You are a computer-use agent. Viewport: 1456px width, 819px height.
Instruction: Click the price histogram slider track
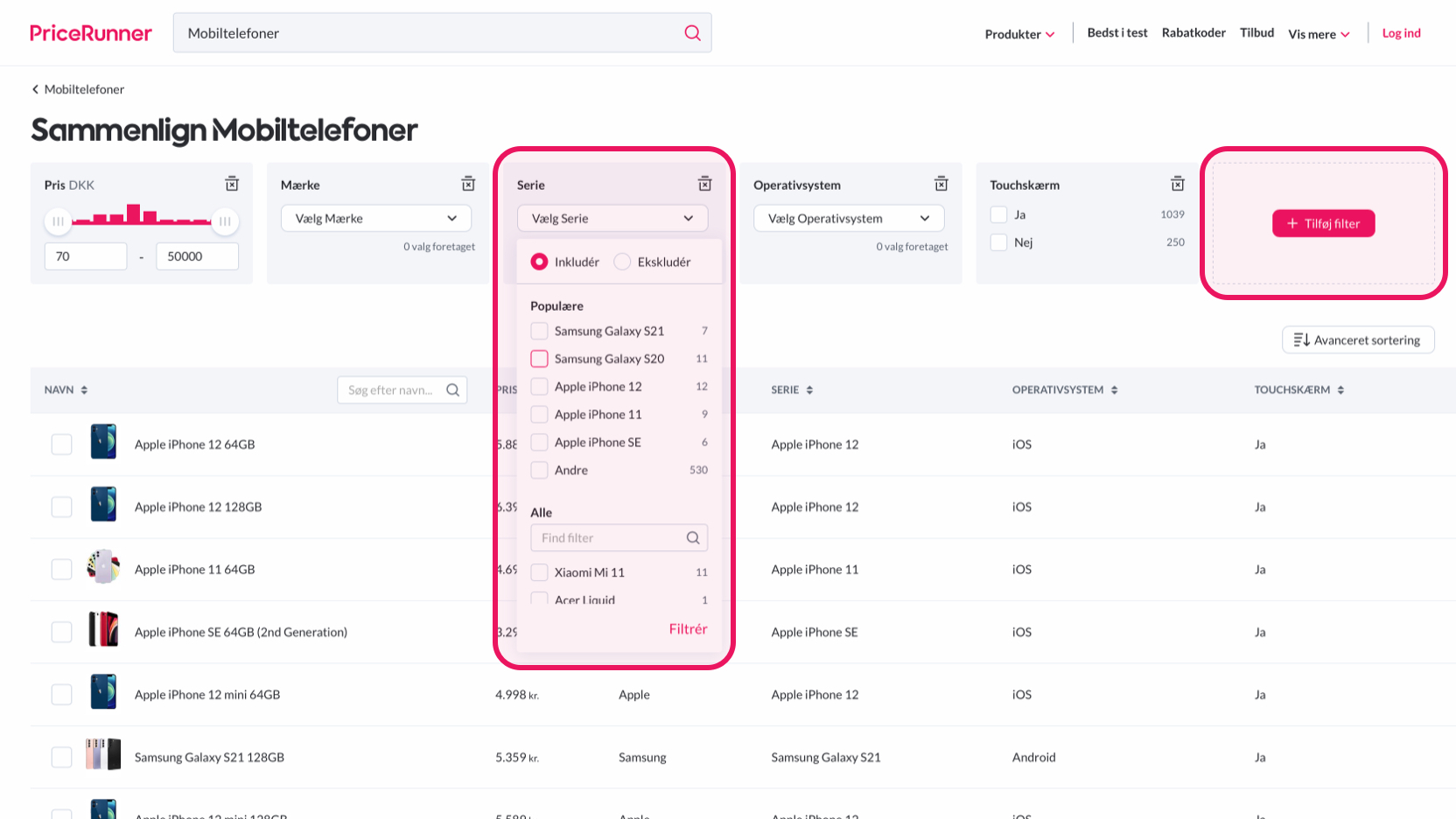(142, 223)
